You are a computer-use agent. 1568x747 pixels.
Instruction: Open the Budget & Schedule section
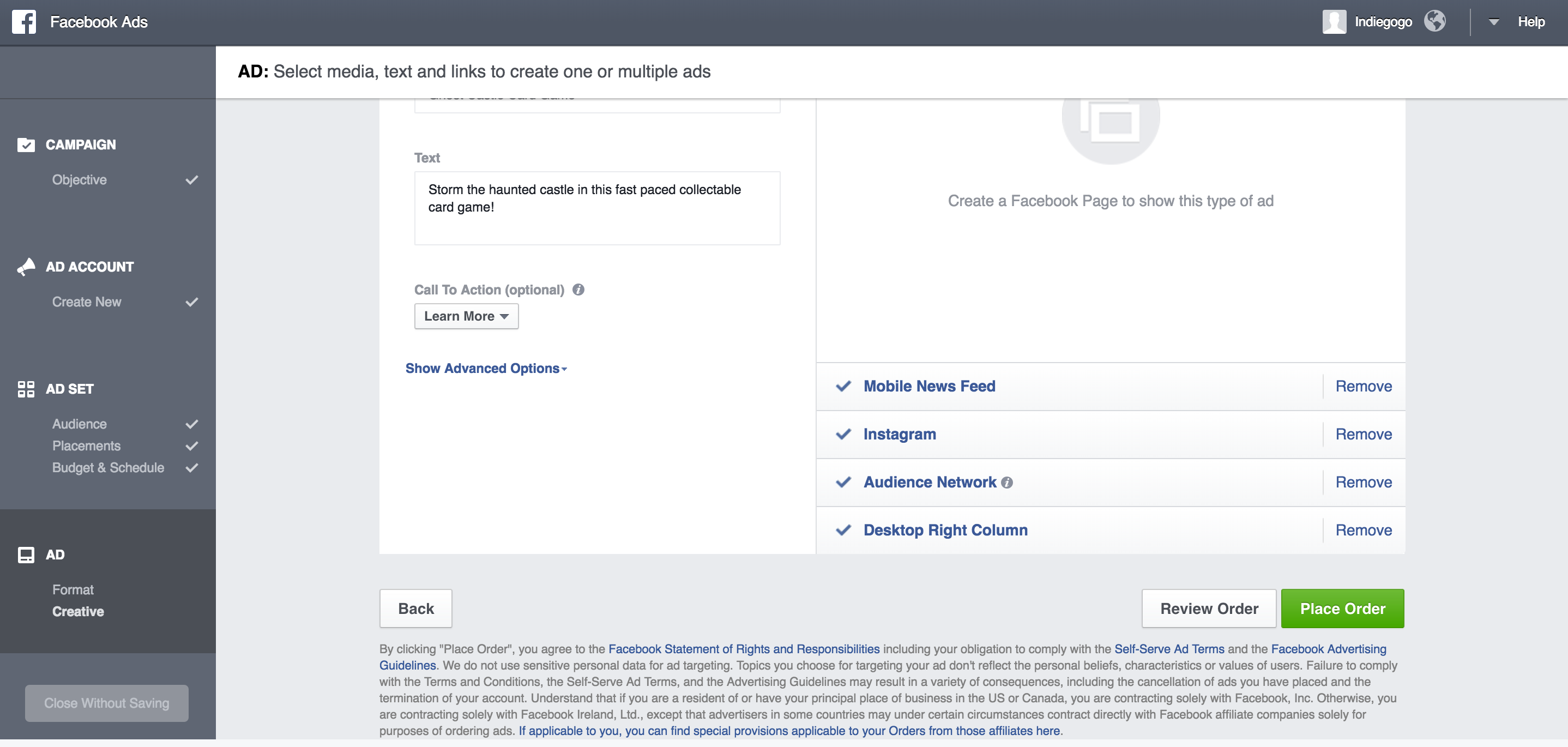click(x=108, y=468)
